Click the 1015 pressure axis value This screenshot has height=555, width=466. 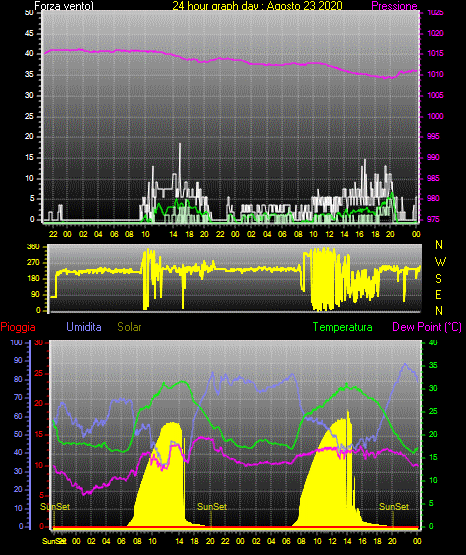click(x=436, y=53)
